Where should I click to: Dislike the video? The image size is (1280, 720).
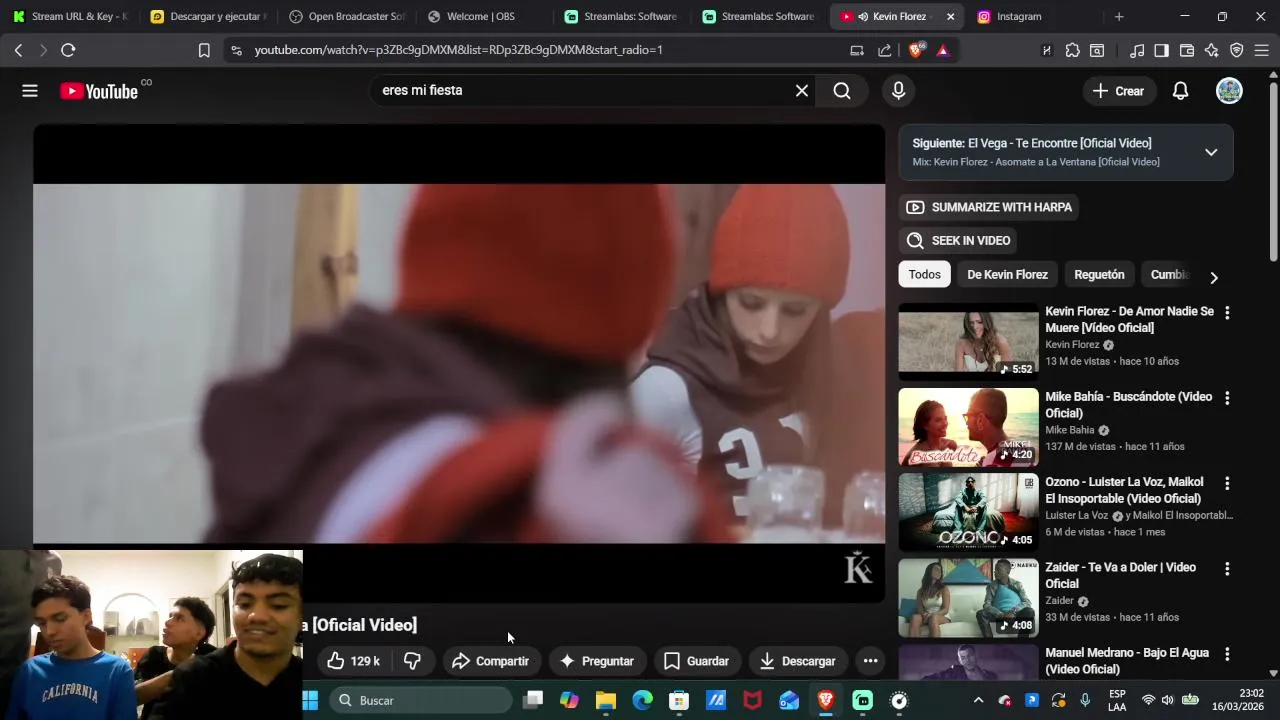(412, 661)
